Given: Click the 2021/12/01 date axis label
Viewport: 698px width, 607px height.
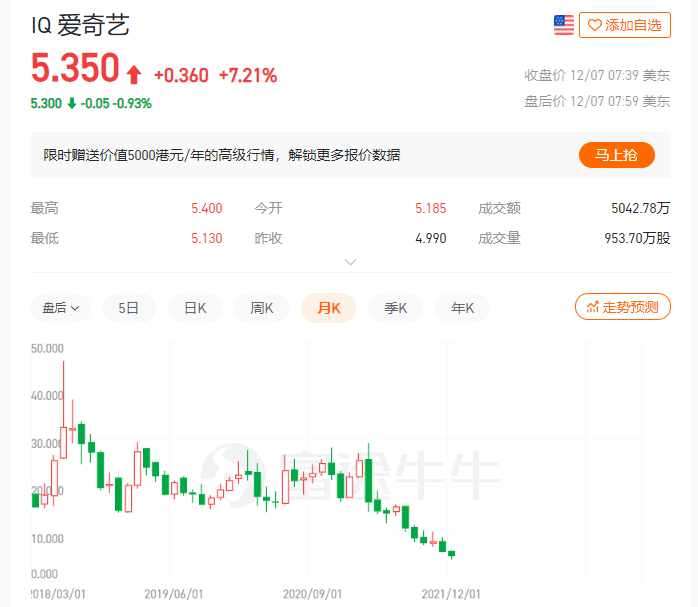Looking at the screenshot, I should [x=451, y=594].
